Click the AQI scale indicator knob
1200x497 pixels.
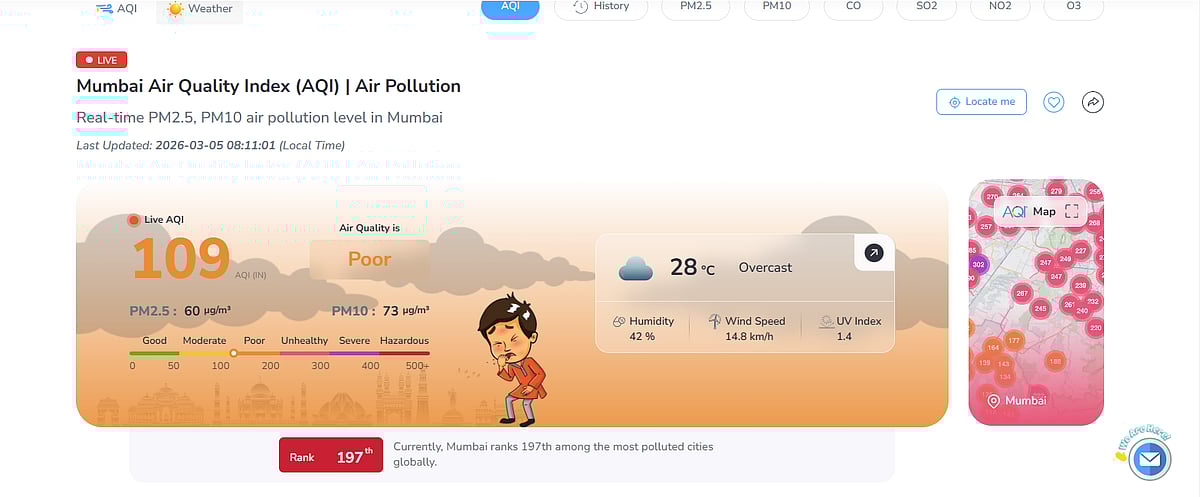click(x=234, y=353)
